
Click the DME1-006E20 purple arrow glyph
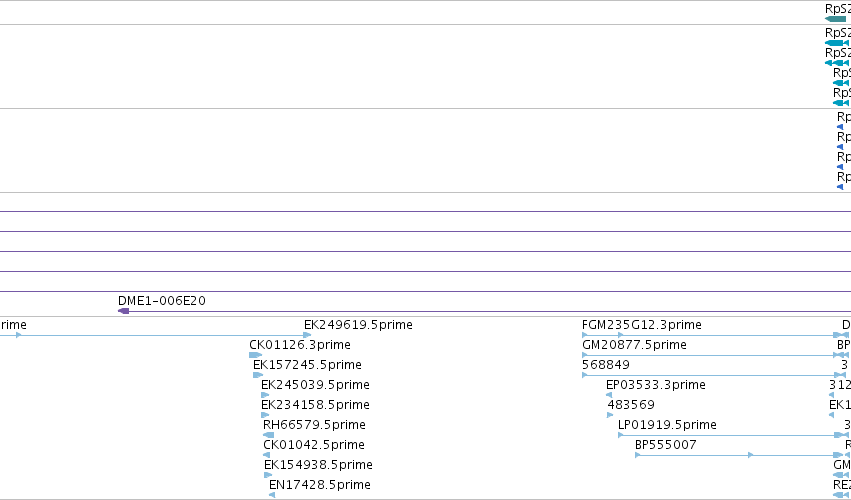[124, 311]
